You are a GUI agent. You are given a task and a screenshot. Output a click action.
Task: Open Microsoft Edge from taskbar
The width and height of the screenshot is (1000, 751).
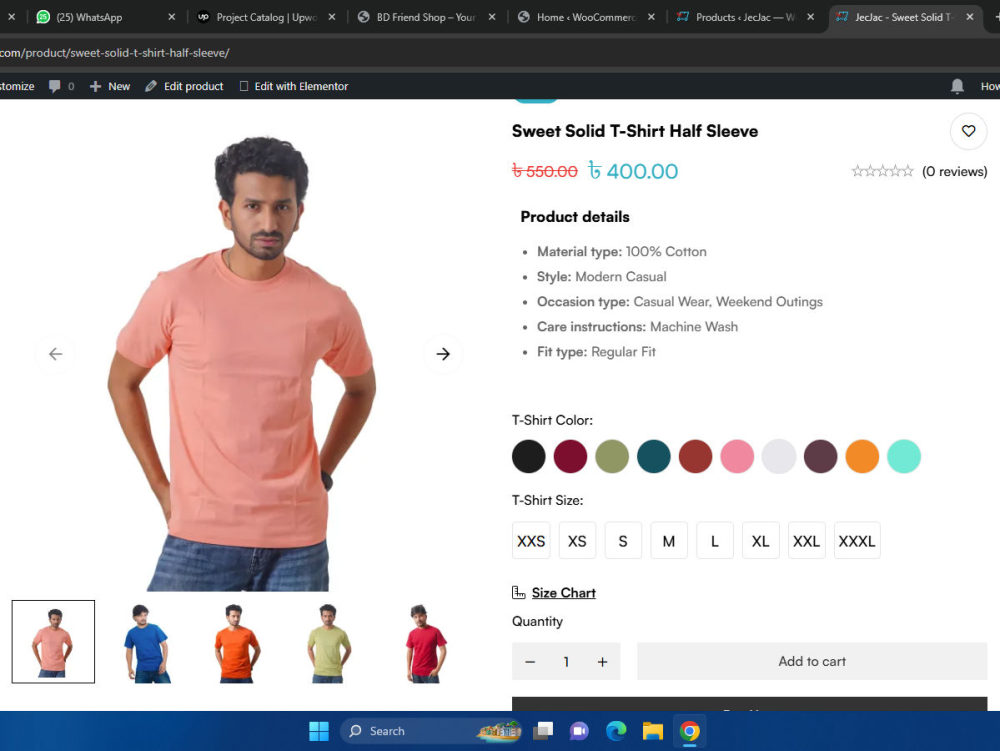click(x=616, y=731)
